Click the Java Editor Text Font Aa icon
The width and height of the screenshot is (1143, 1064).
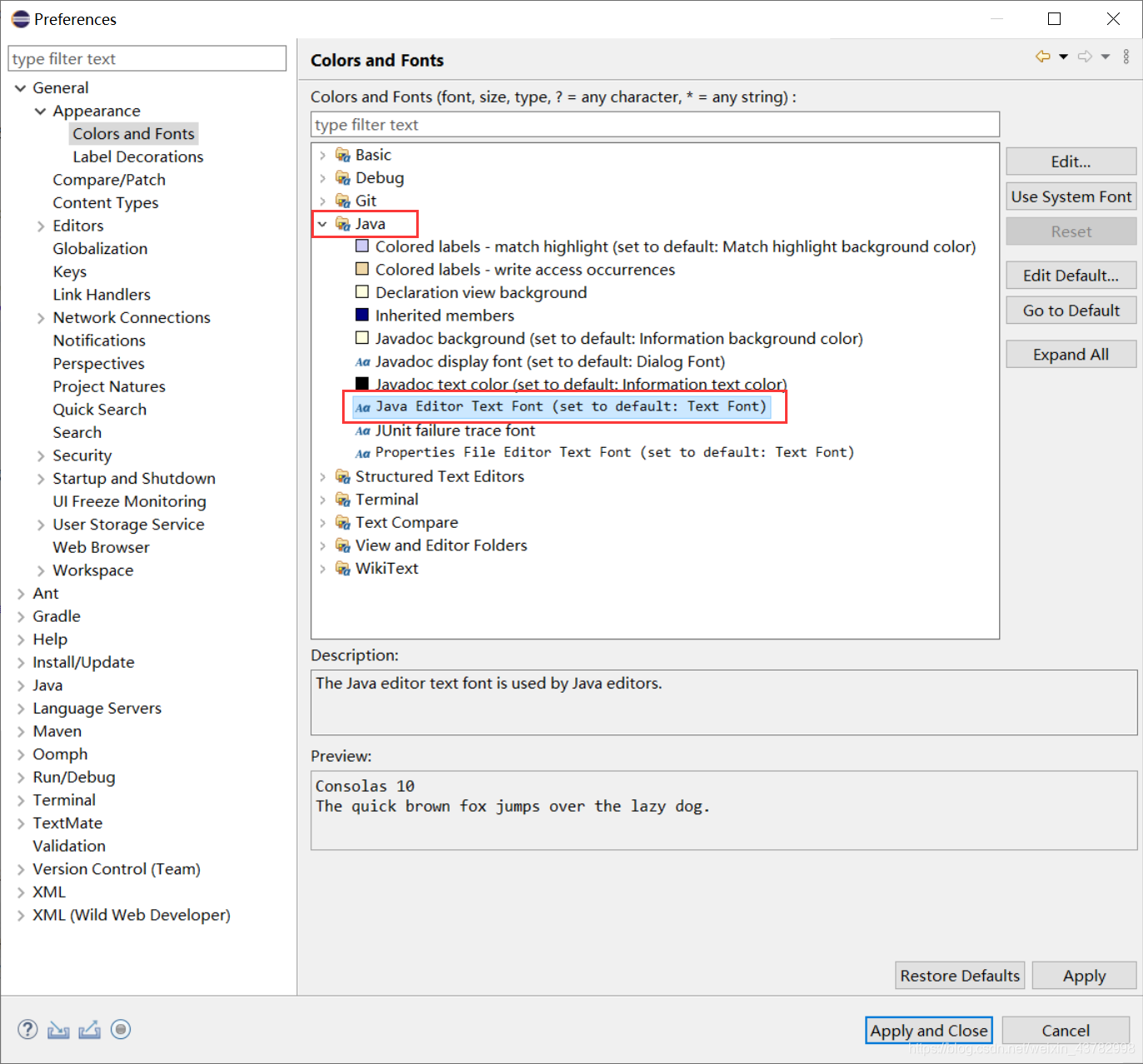click(x=362, y=408)
